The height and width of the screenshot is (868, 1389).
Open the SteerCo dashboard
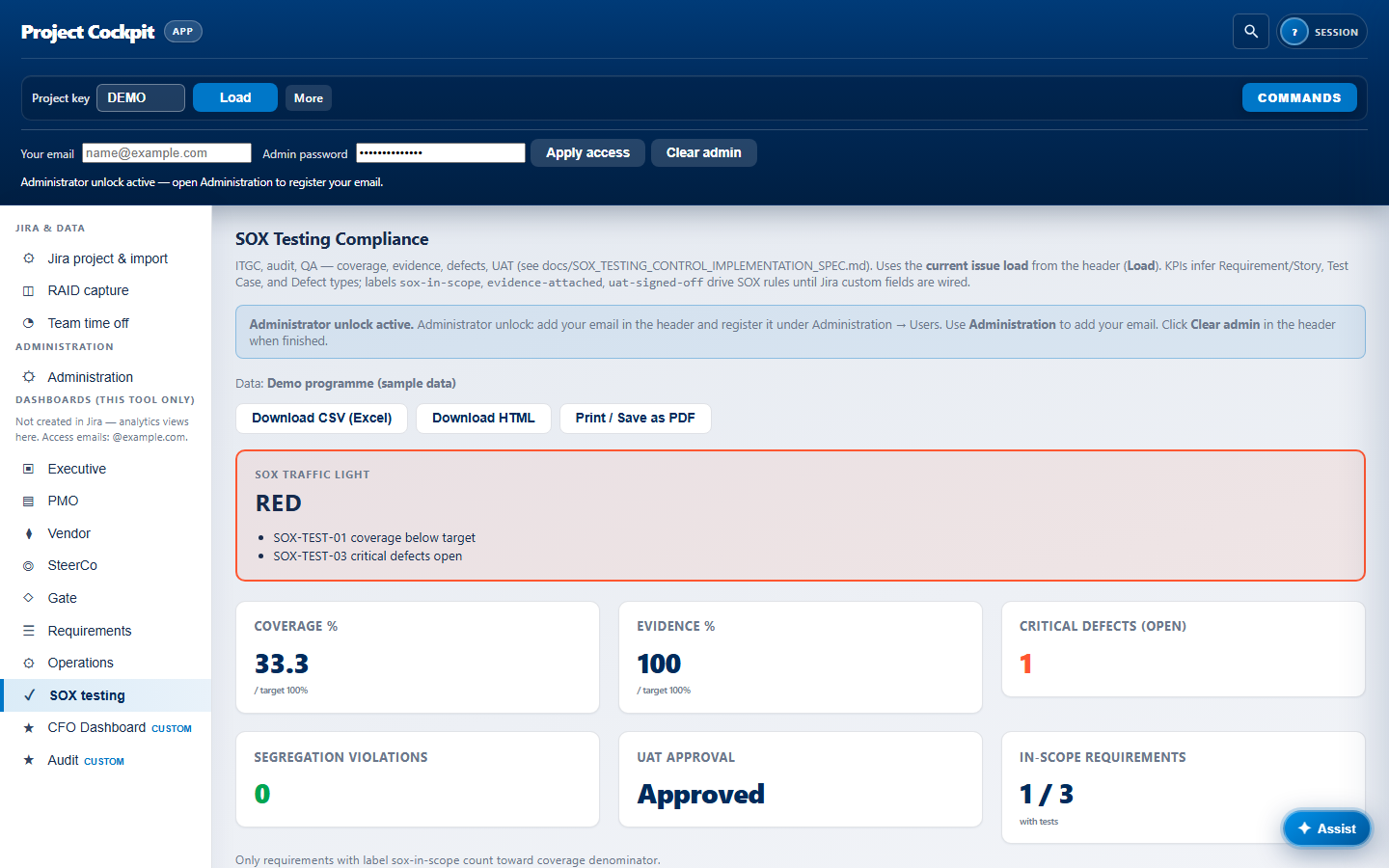106,565
